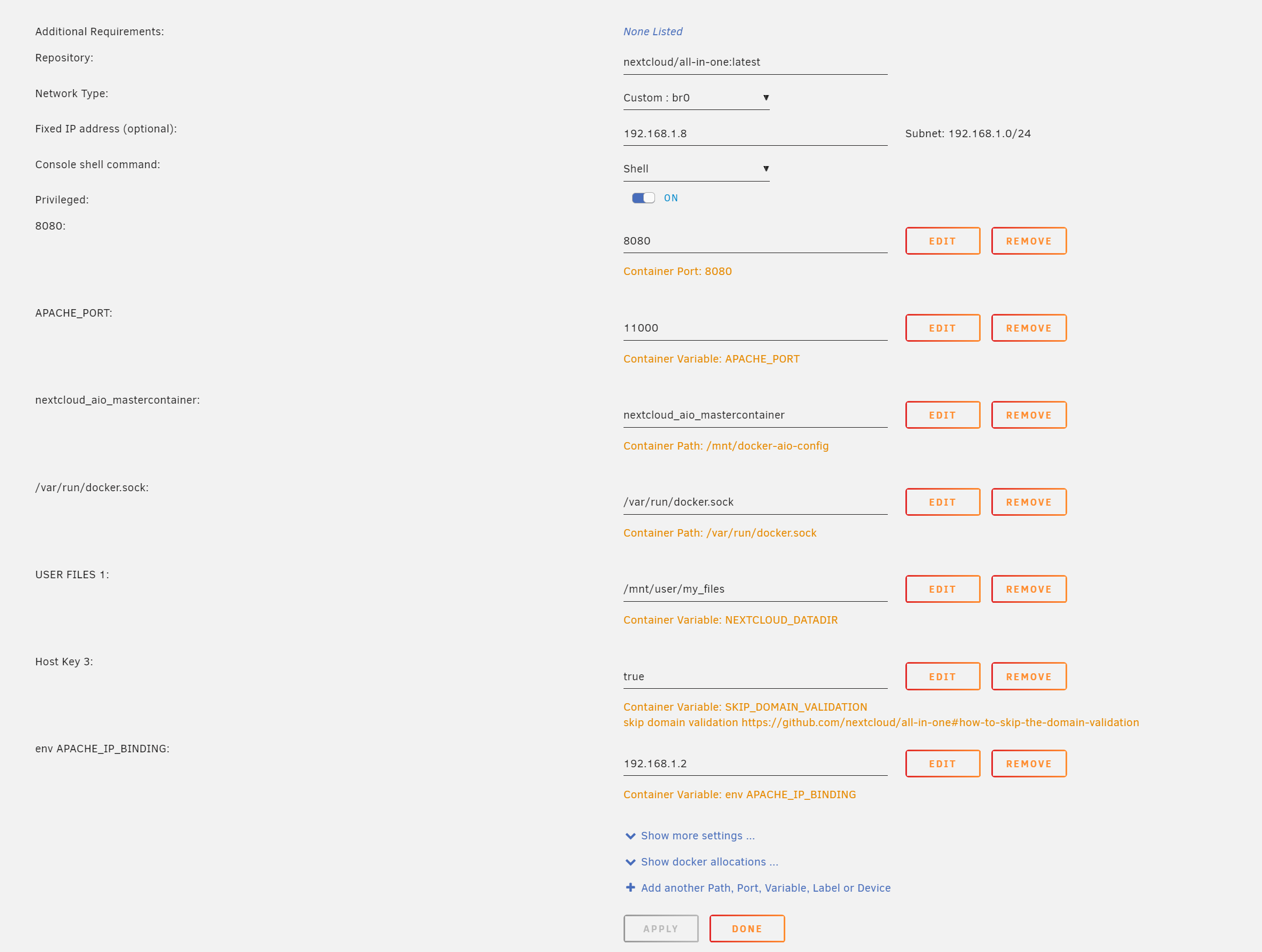Click Add another Path, Port, Variable link
1262x952 pixels.
click(x=765, y=888)
